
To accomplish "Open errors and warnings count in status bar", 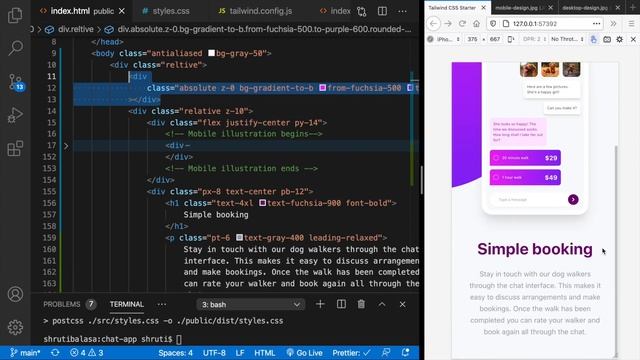I will point(86,353).
